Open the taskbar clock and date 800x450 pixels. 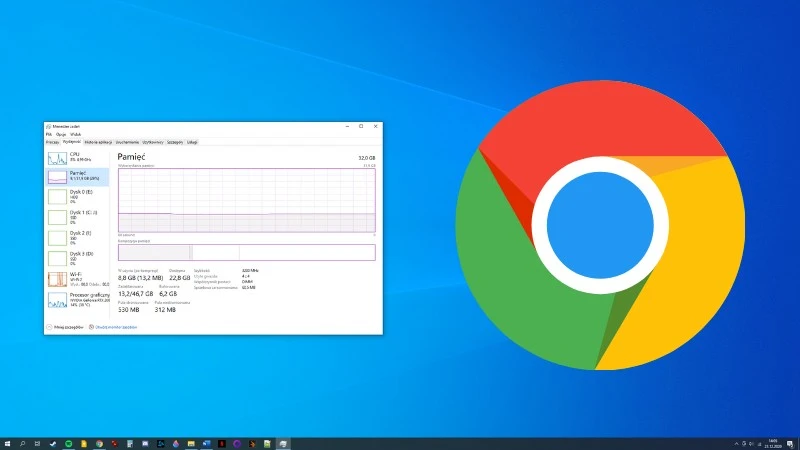coord(773,443)
